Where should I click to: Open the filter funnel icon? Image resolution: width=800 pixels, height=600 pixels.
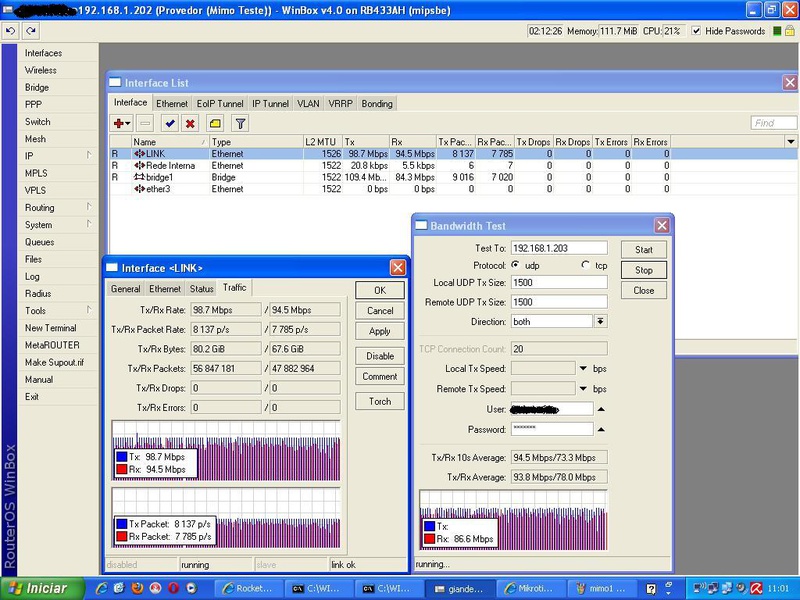(240, 123)
